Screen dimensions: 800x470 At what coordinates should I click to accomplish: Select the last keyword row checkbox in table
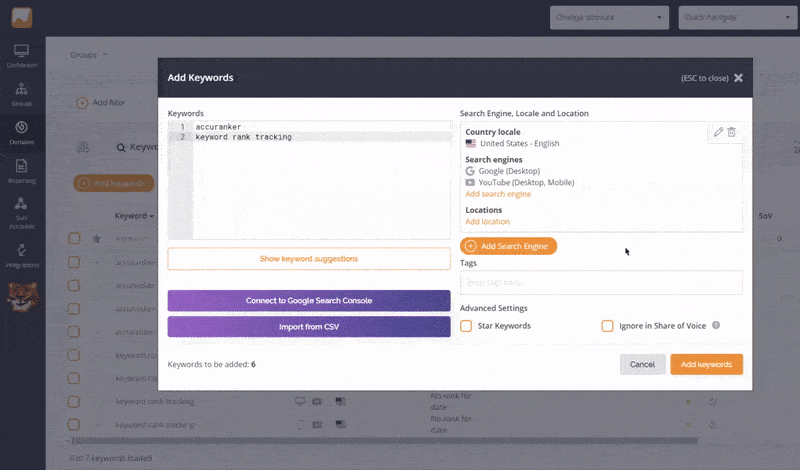74,425
